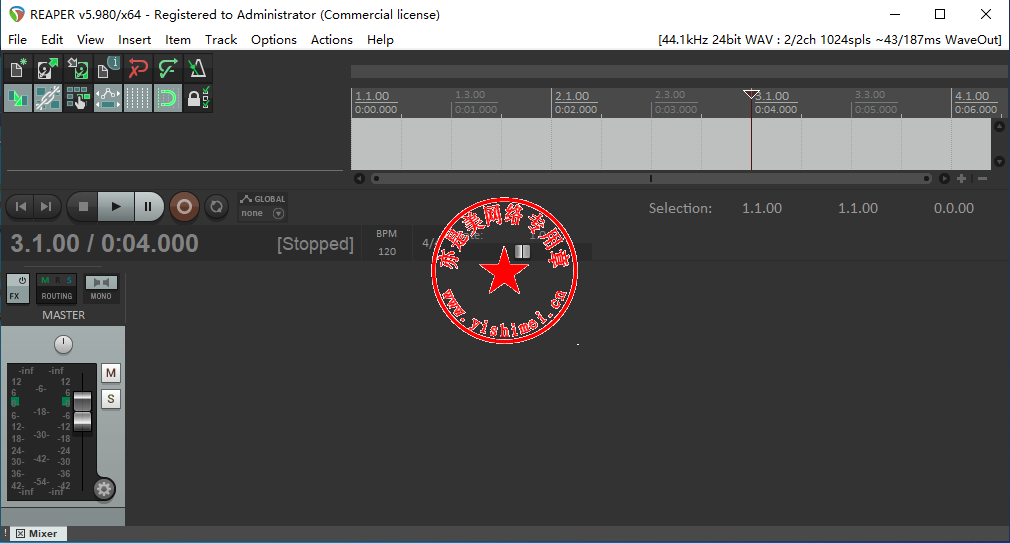Click horizontal scrollbar left arrow
Screen dimensions: 1010x543
(x=359, y=178)
